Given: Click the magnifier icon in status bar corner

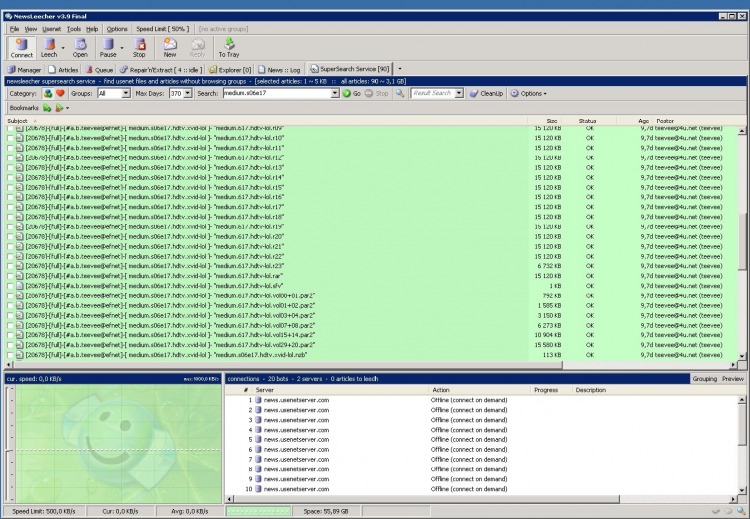Looking at the screenshot, I should [x=741, y=511].
